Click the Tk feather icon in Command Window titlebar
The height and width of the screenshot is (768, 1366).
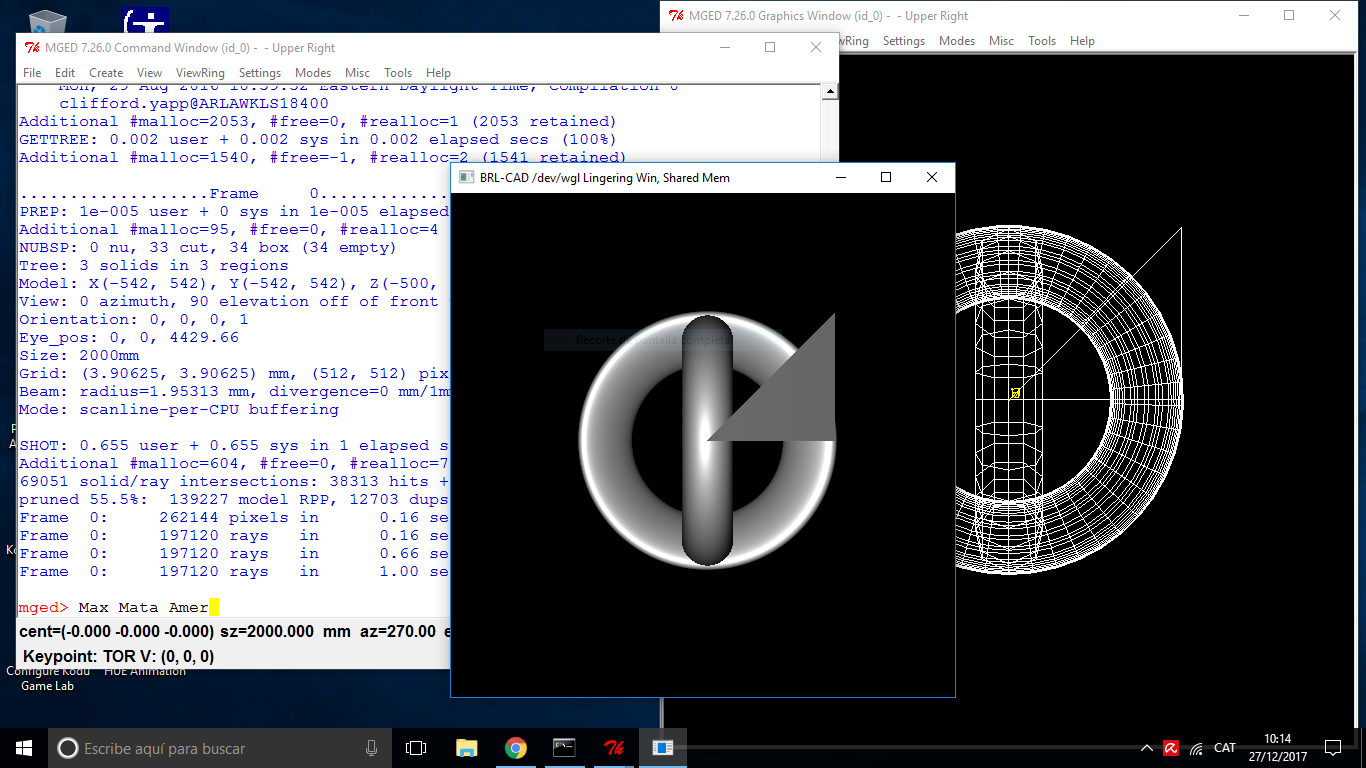32,47
